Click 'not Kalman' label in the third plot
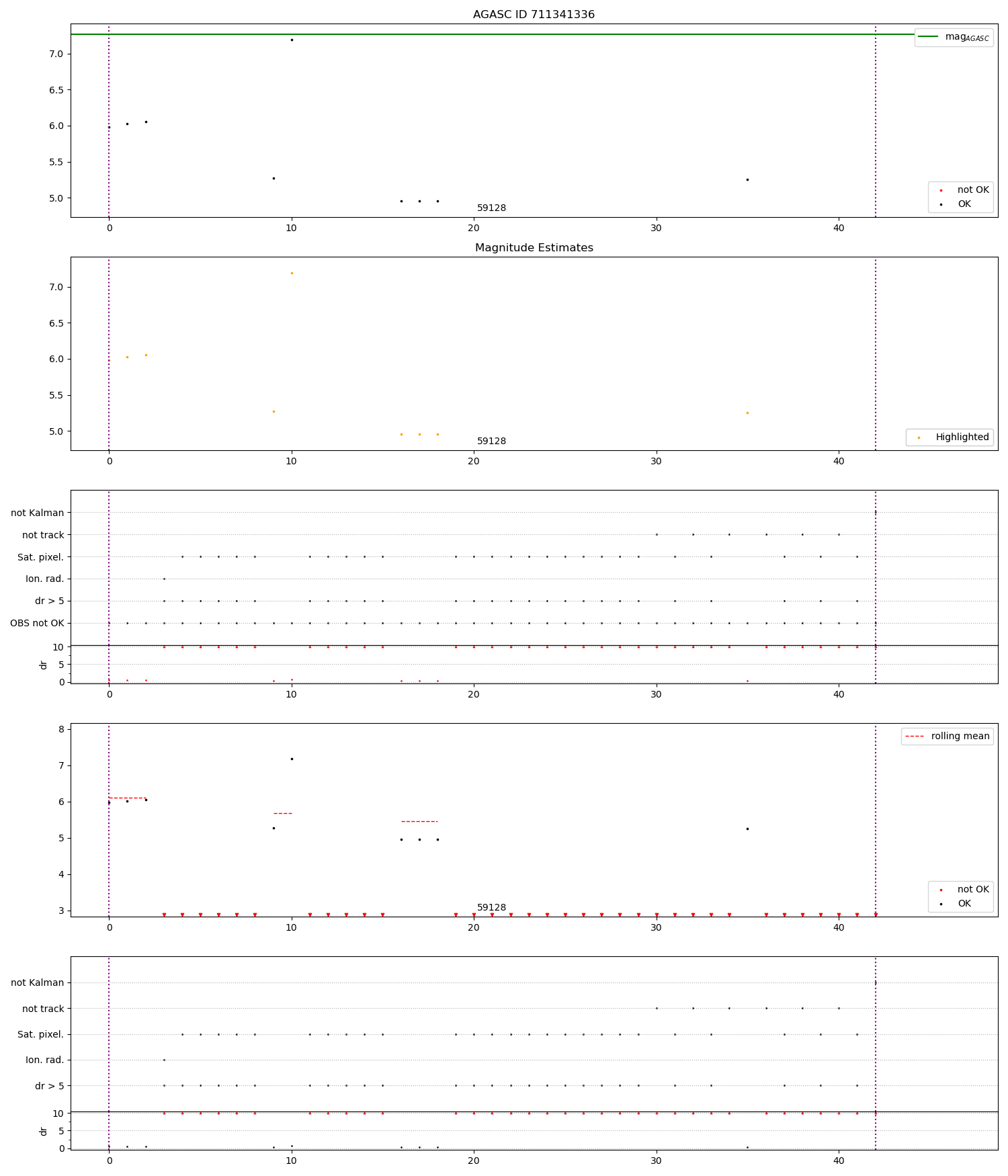 point(38,513)
